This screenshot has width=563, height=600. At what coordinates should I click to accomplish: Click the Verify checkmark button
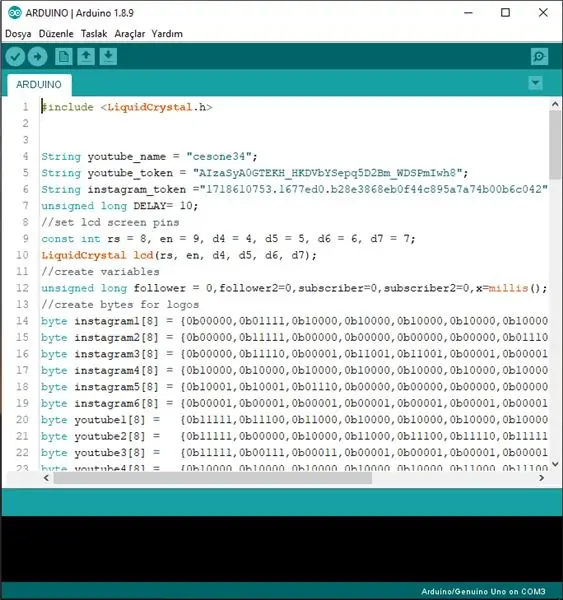[15, 57]
